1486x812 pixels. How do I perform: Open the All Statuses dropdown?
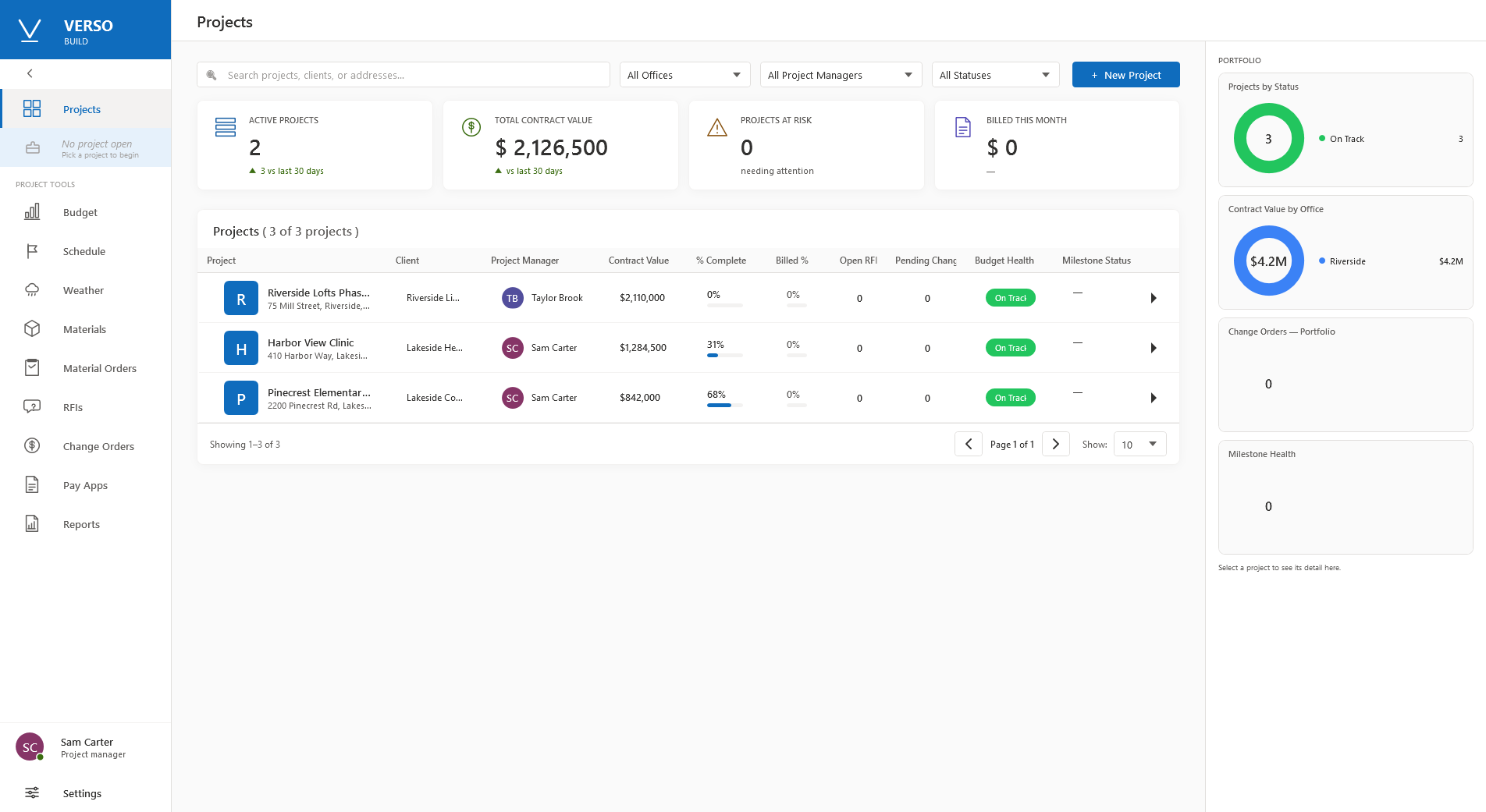tap(995, 75)
